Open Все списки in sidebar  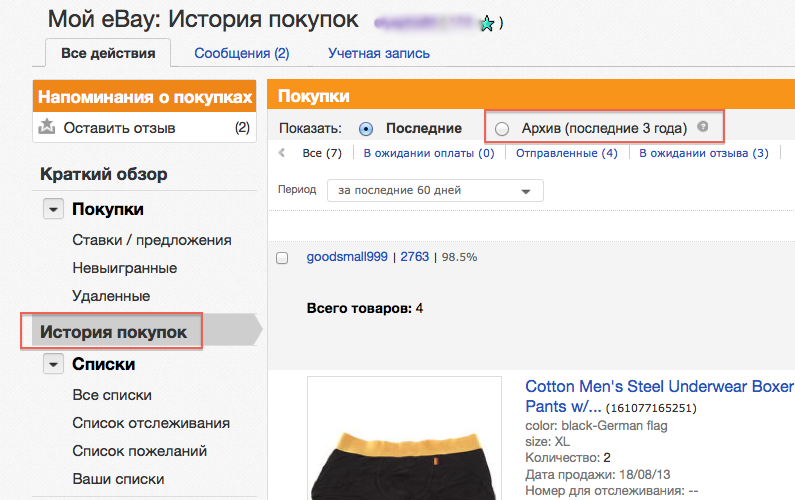112,395
